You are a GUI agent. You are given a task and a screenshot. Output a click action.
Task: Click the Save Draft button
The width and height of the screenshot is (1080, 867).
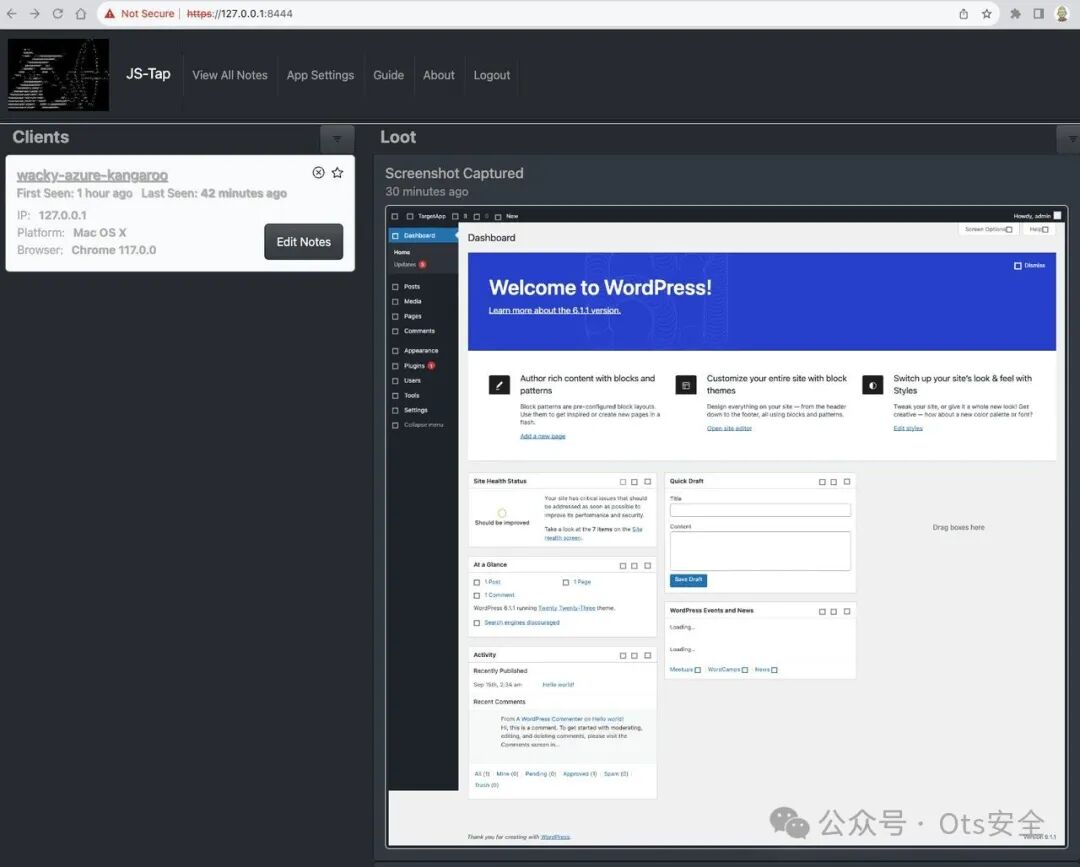point(688,580)
